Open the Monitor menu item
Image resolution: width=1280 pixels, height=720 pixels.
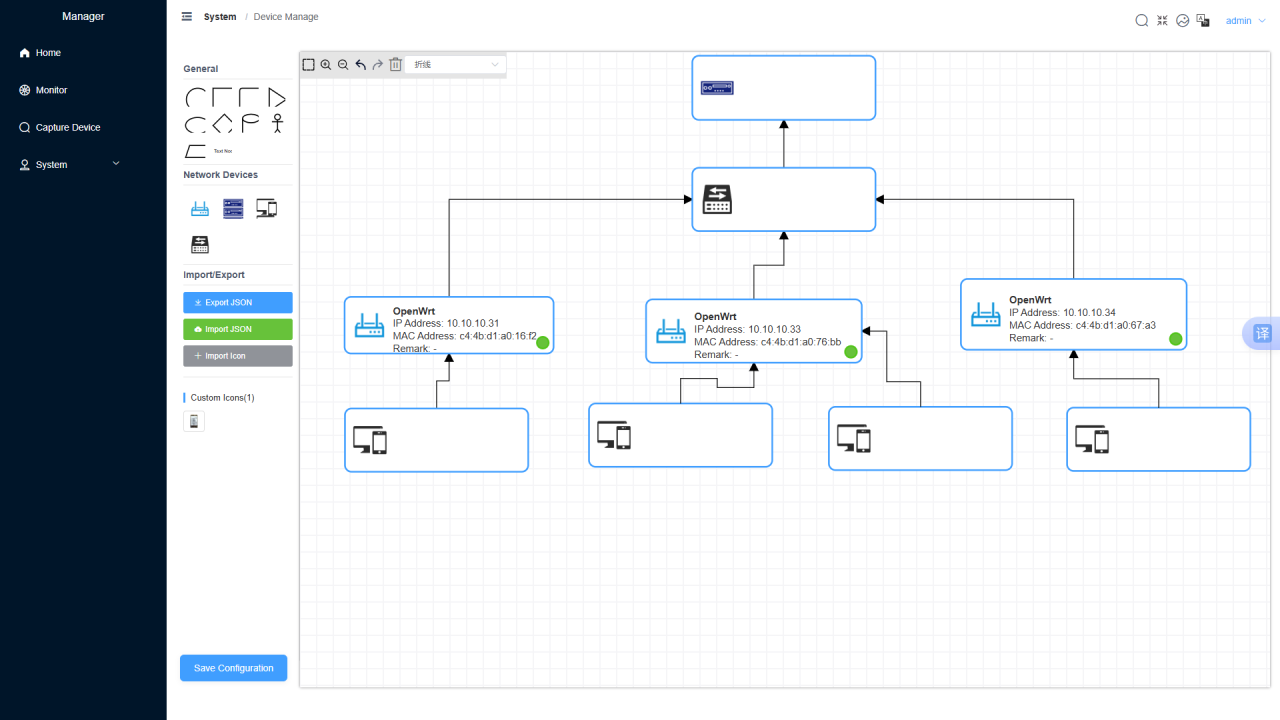coord(51,90)
